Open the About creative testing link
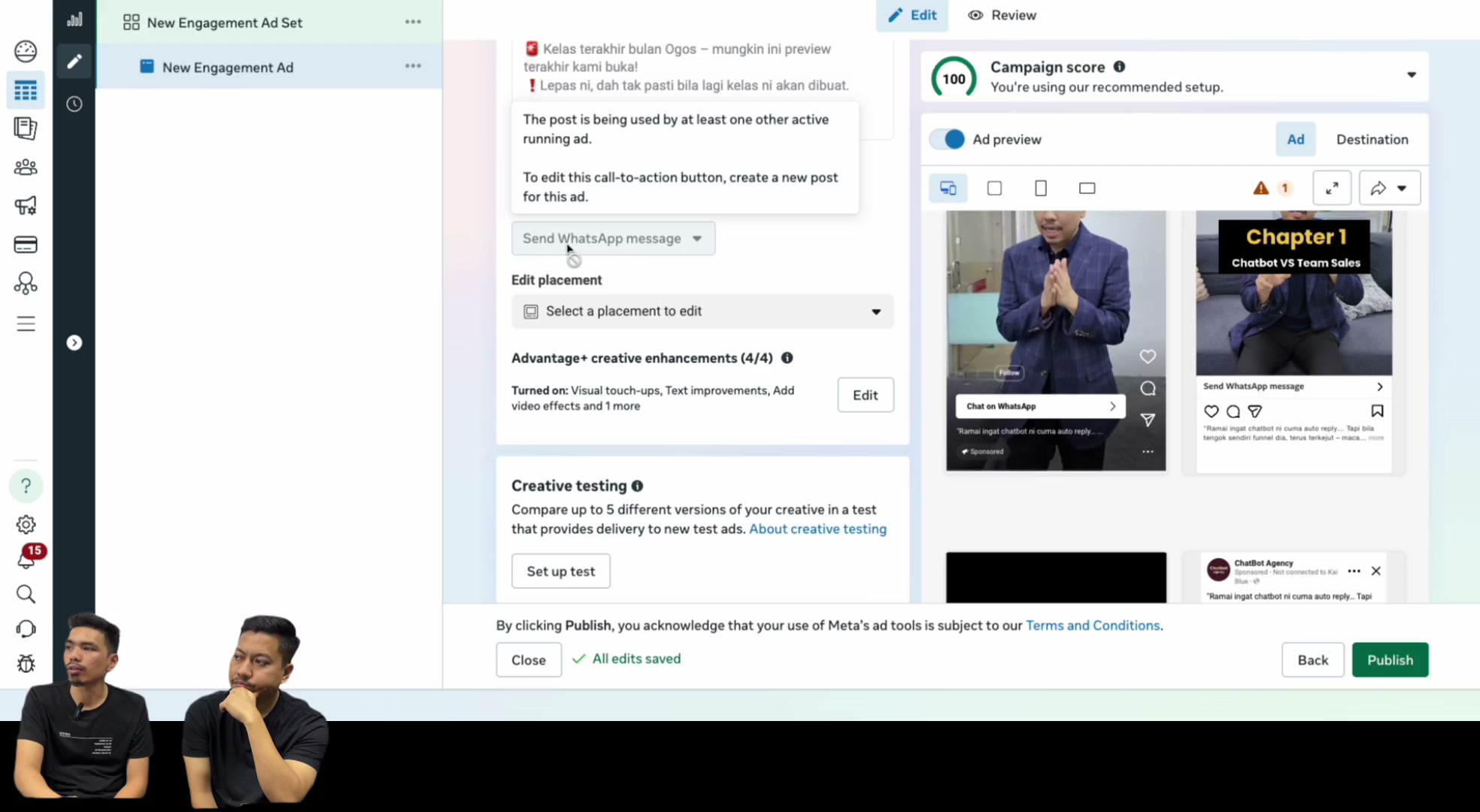1480x812 pixels. (x=817, y=529)
